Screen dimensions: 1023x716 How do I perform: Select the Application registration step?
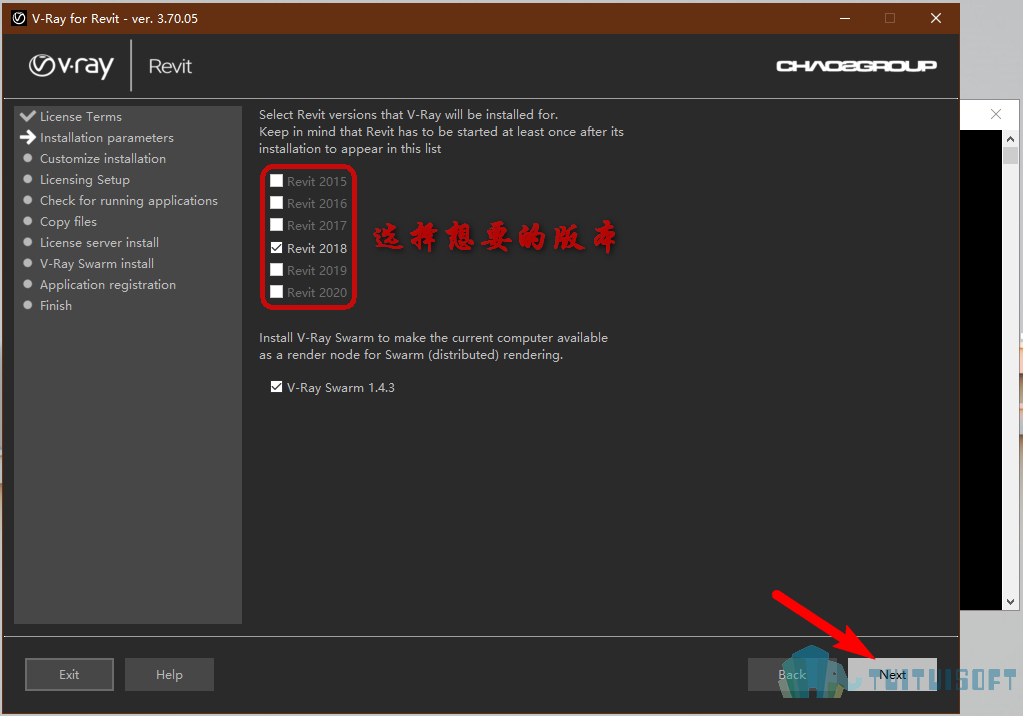108,285
